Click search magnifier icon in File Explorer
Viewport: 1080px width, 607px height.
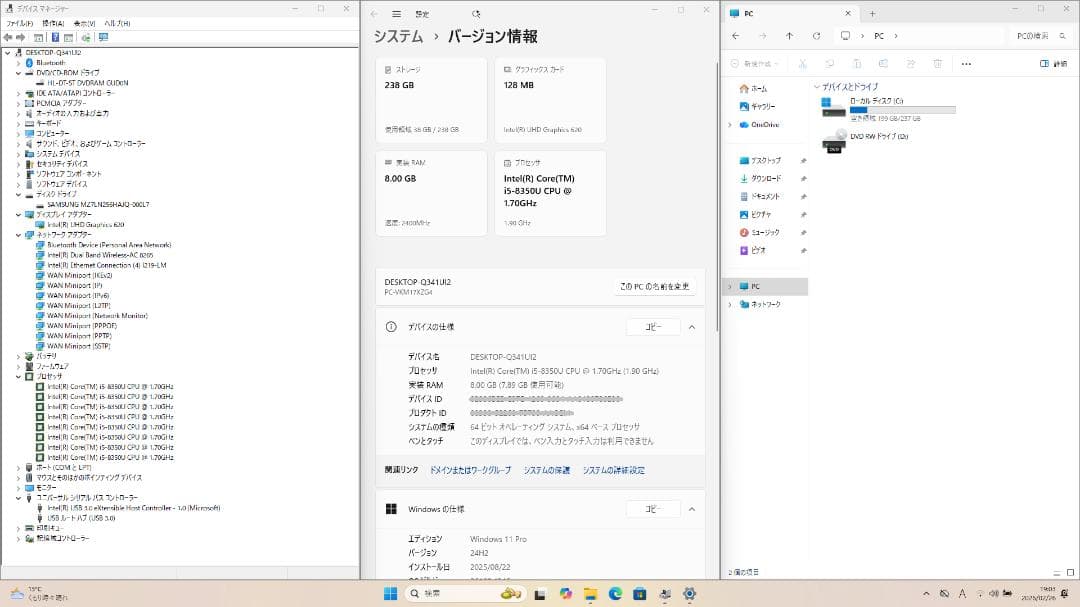[x=1063, y=36]
